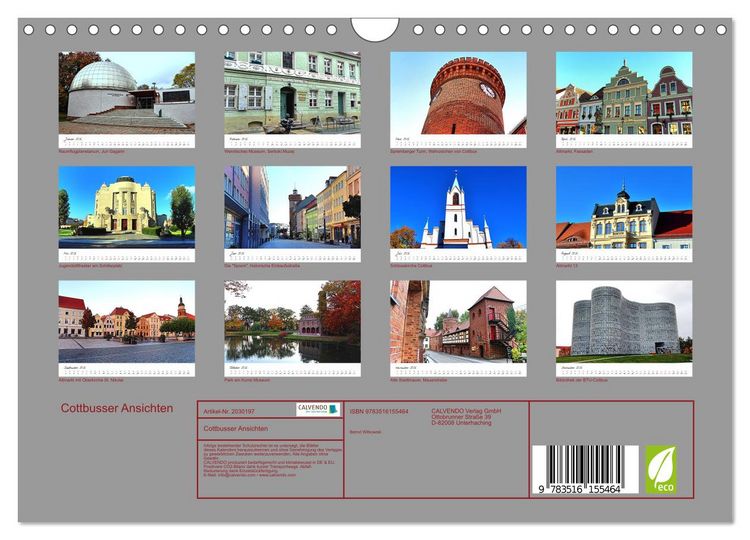Click barcode number '9 783516 155464'

579,489
